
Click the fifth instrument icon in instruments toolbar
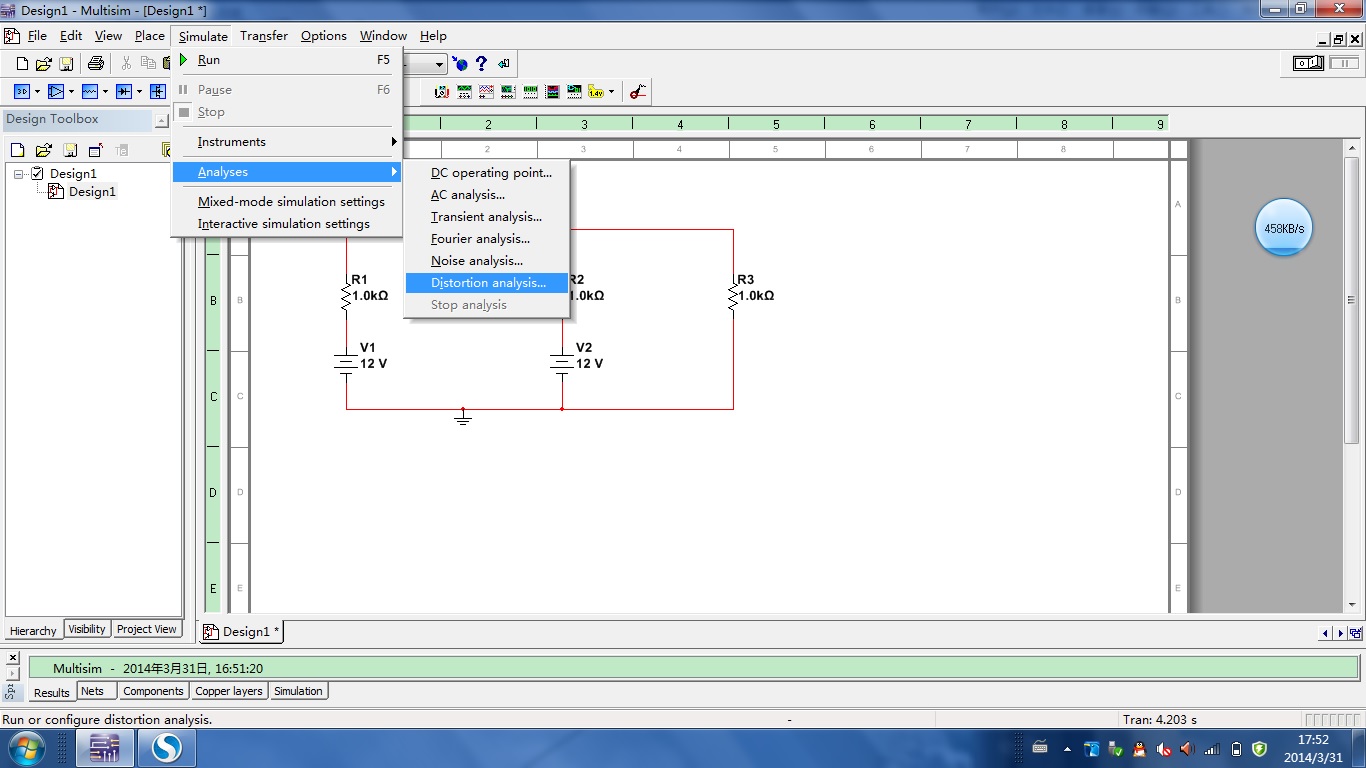(x=530, y=92)
